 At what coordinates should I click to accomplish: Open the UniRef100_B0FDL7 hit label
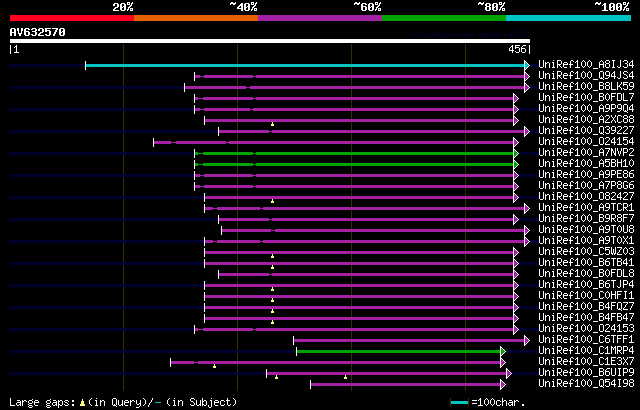tap(586, 98)
